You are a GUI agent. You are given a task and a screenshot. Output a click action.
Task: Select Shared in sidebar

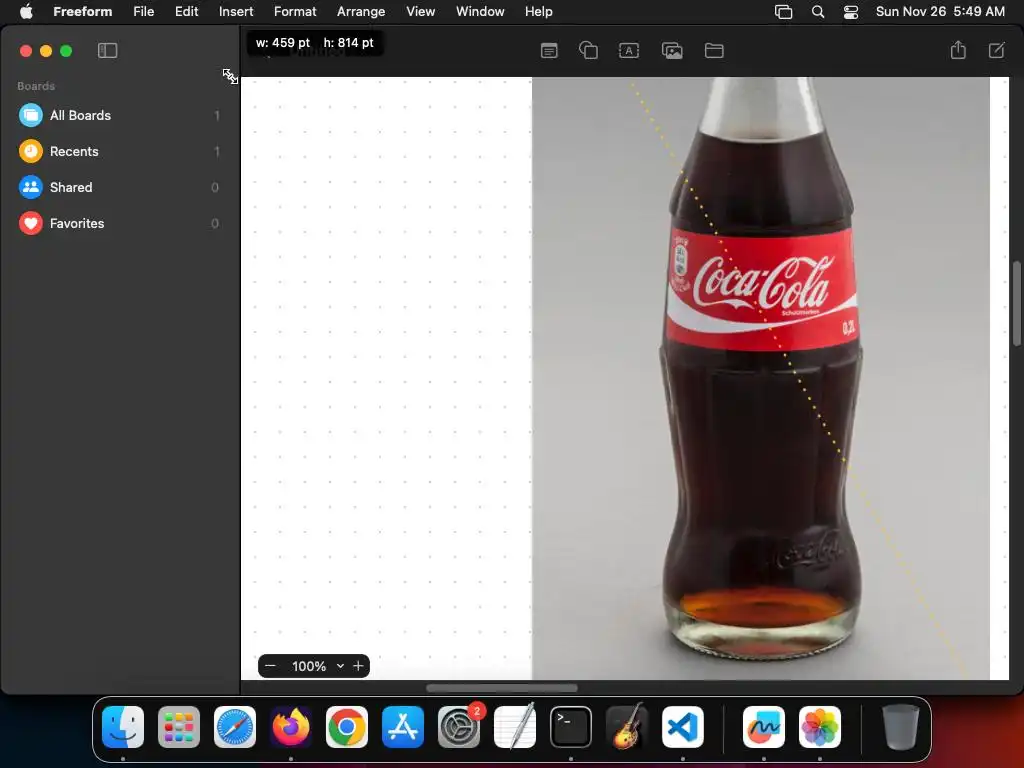120,187
